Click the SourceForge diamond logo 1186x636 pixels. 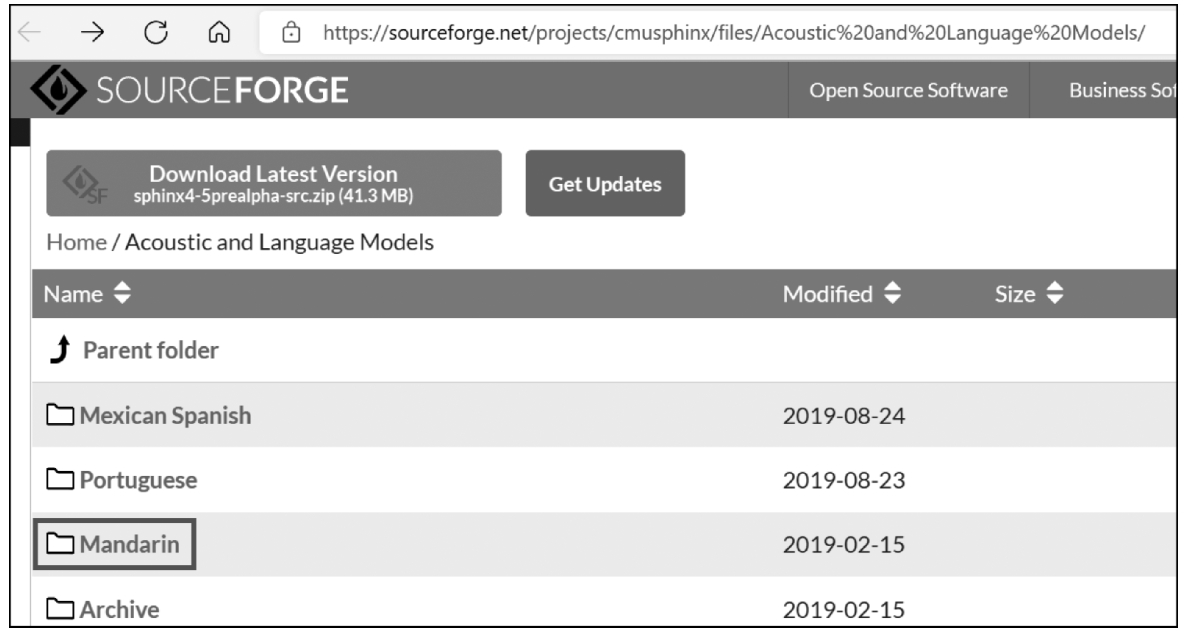tap(58, 90)
